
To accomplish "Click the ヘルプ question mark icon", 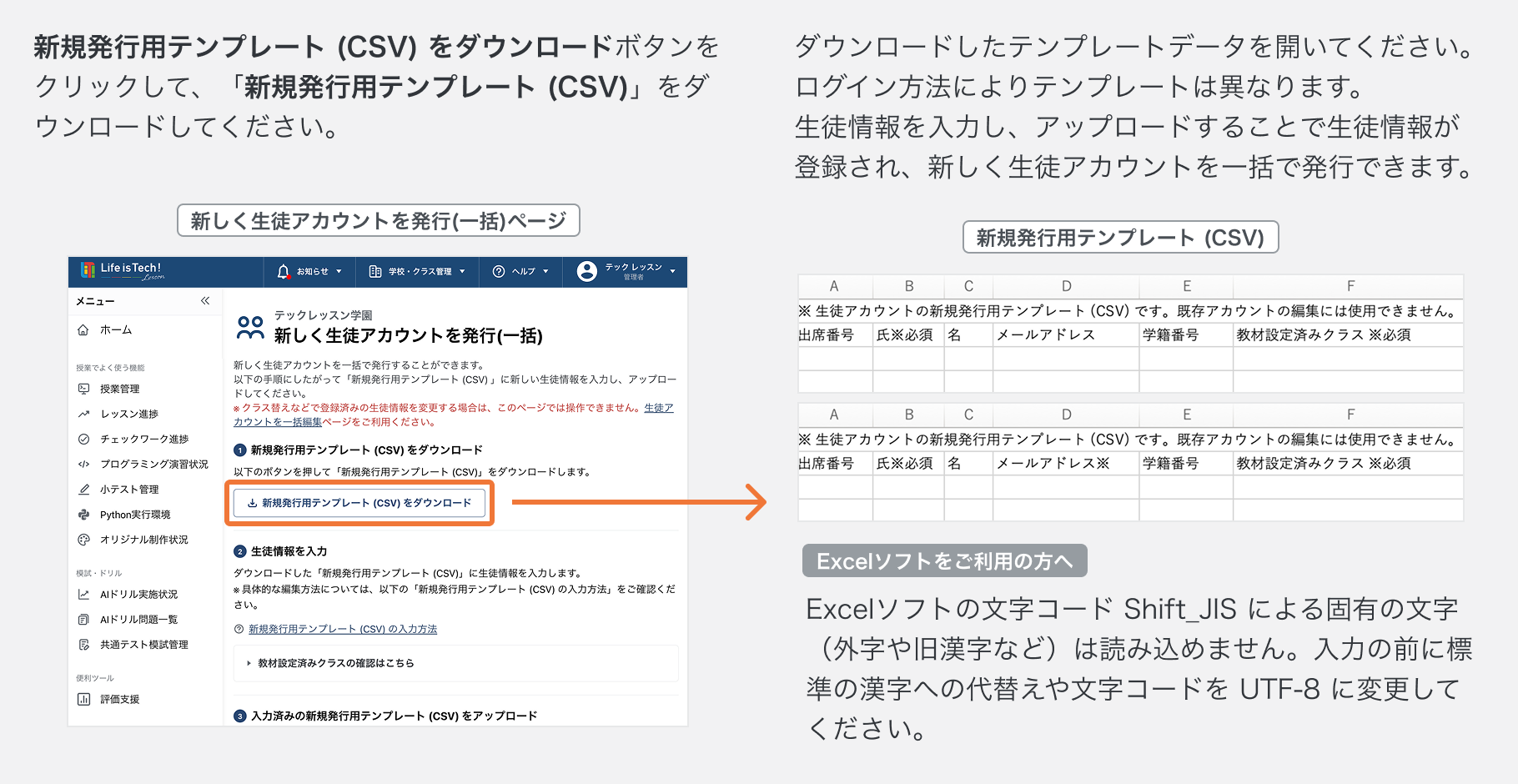I will [499, 271].
